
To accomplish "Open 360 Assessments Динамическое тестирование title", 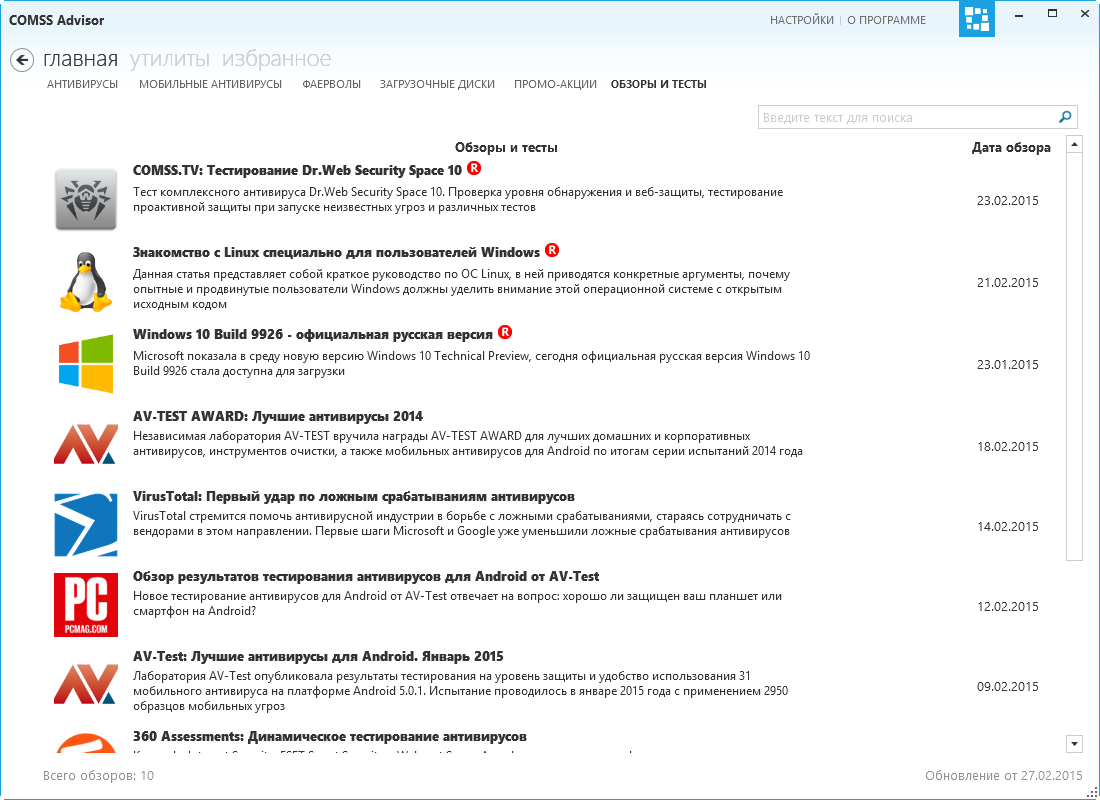I will tap(330, 737).
